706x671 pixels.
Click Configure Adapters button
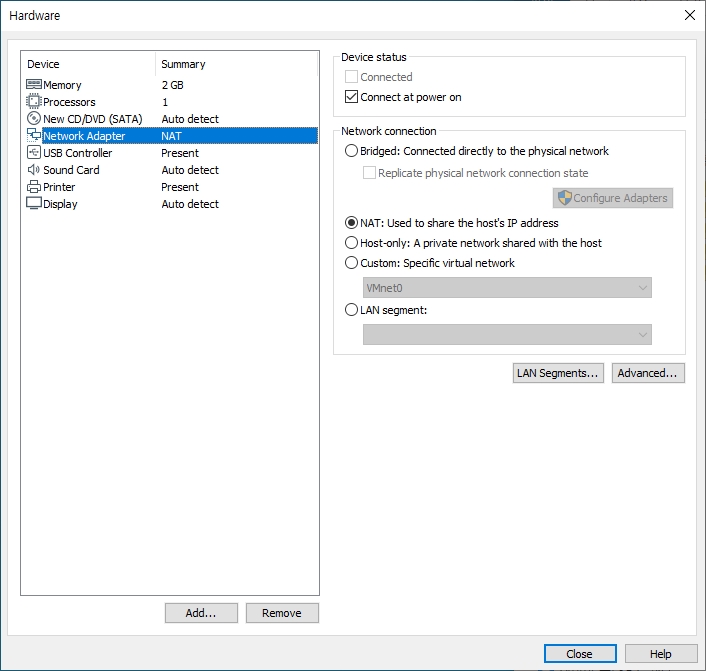point(613,198)
